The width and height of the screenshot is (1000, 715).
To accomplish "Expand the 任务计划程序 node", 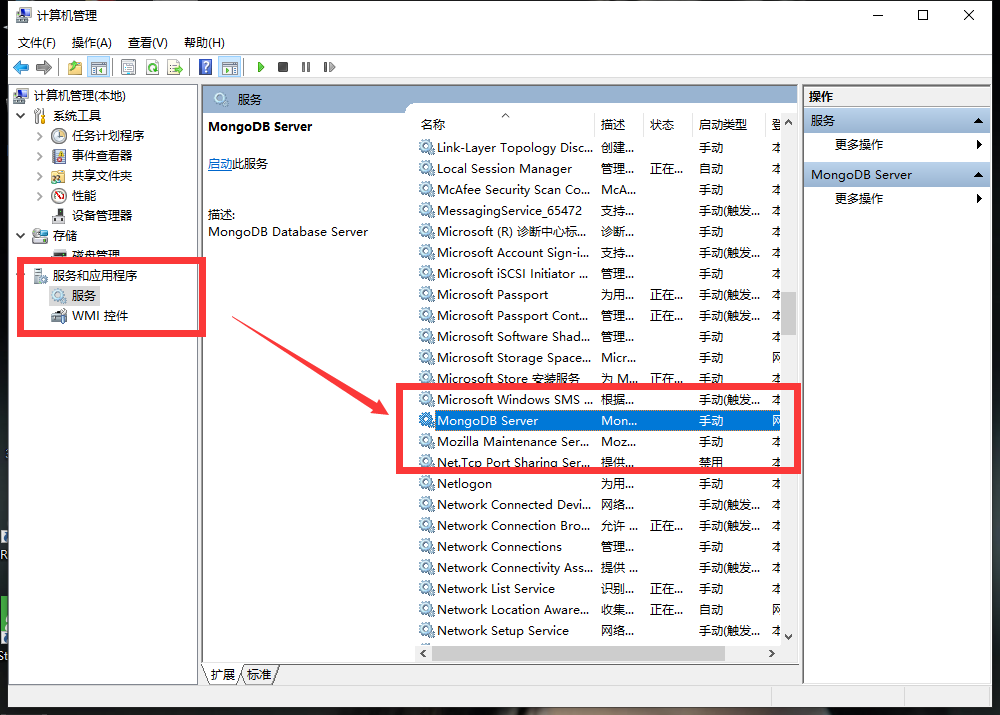I will (x=40, y=136).
